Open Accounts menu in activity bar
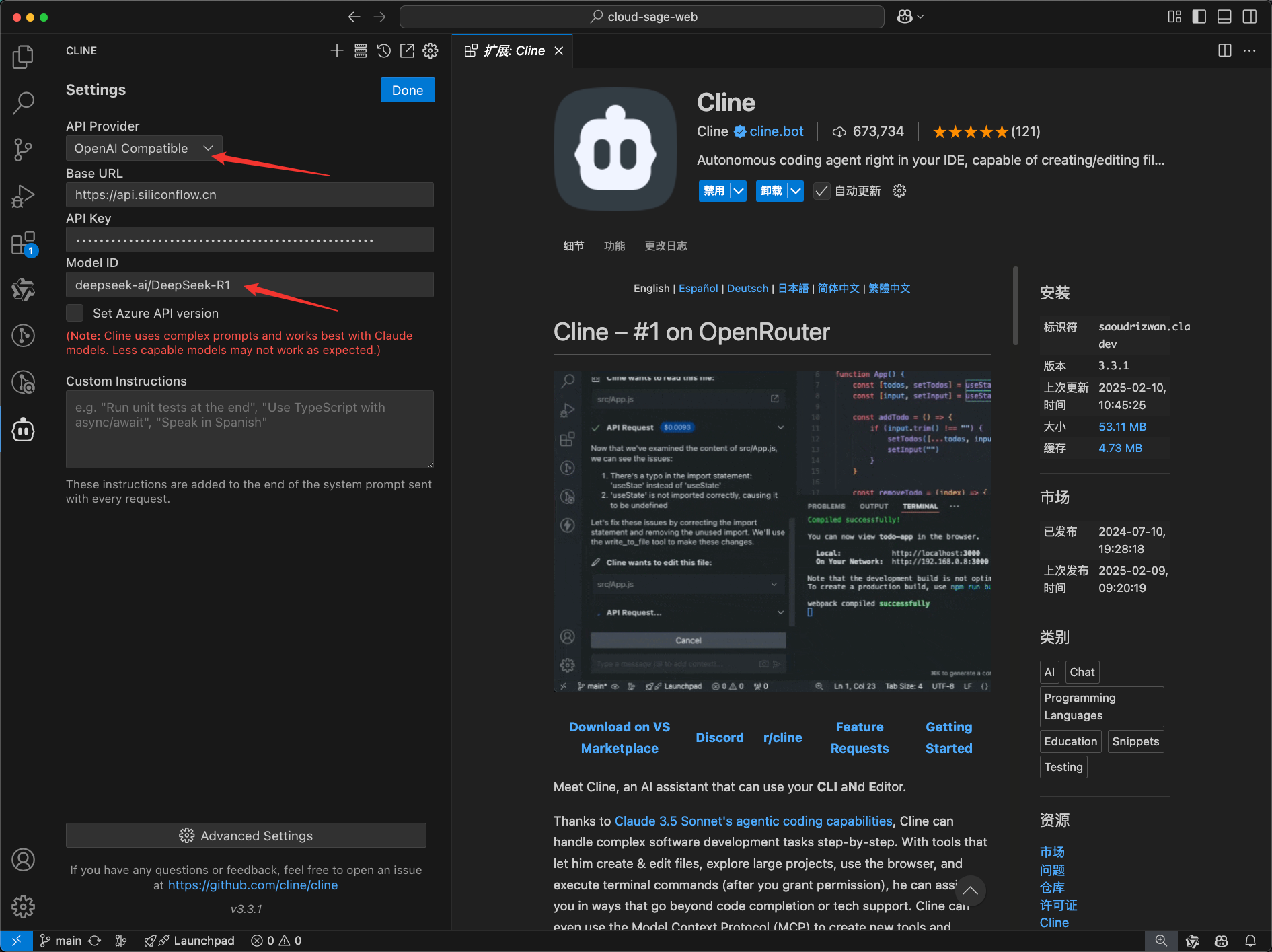This screenshot has width=1272, height=952. 23,860
